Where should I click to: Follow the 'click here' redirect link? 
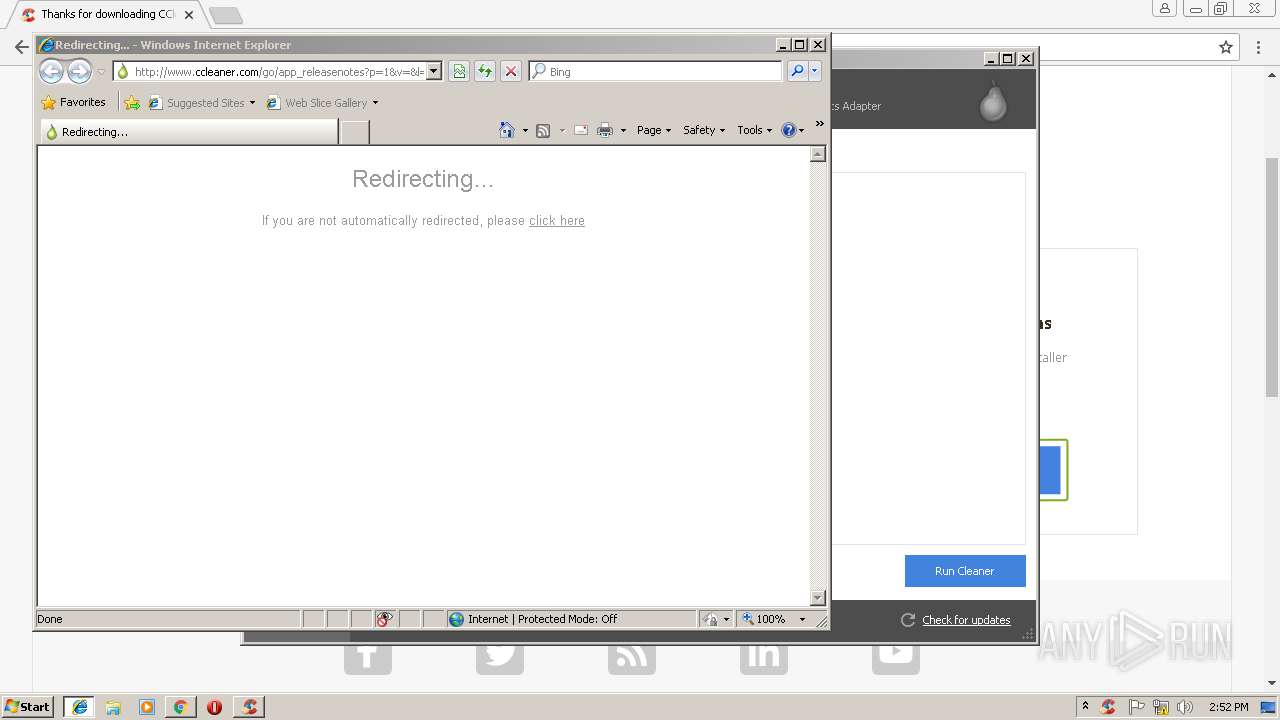(x=556, y=220)
